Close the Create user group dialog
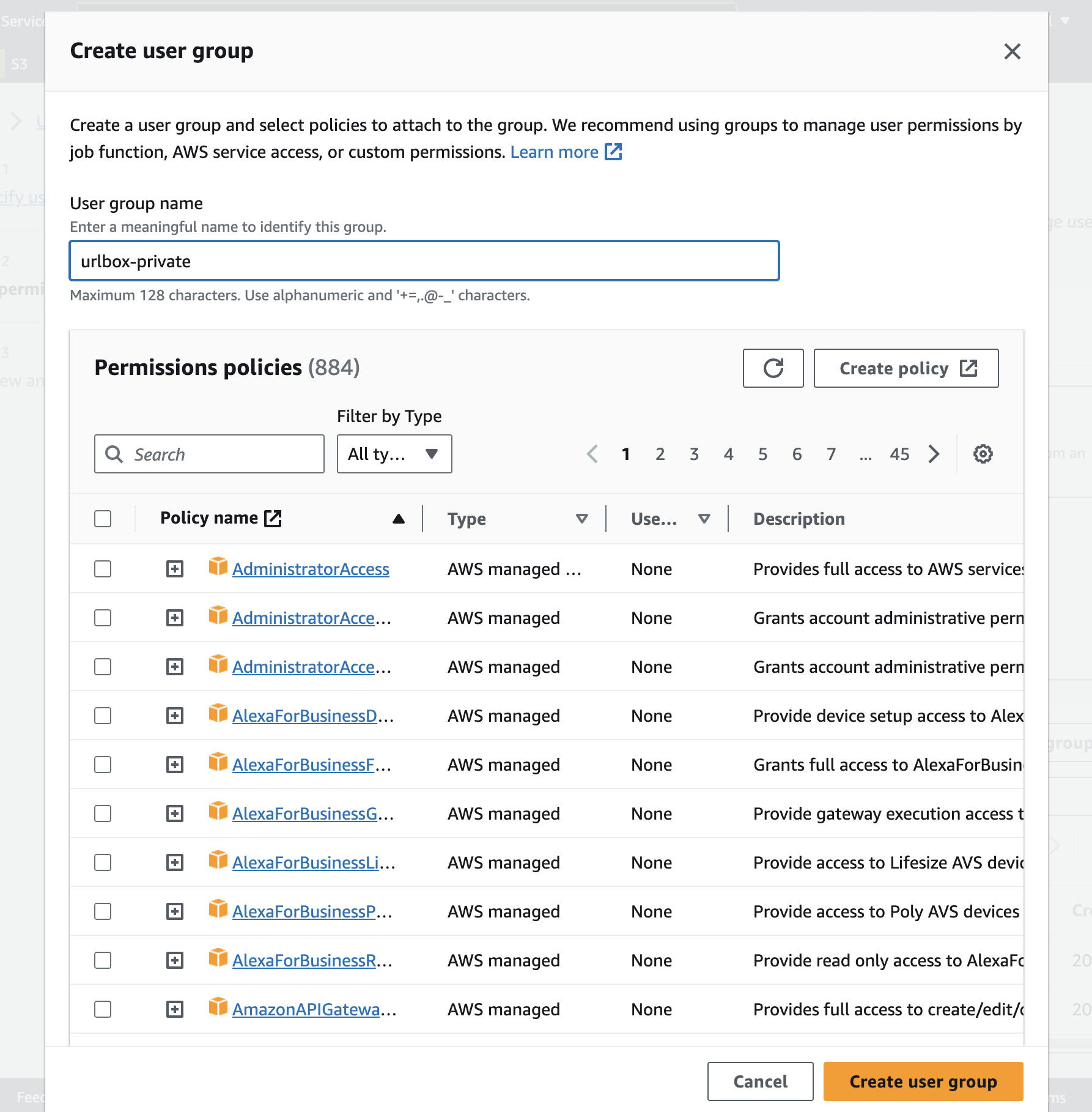The image size is (1092, 1112). 1012,51
